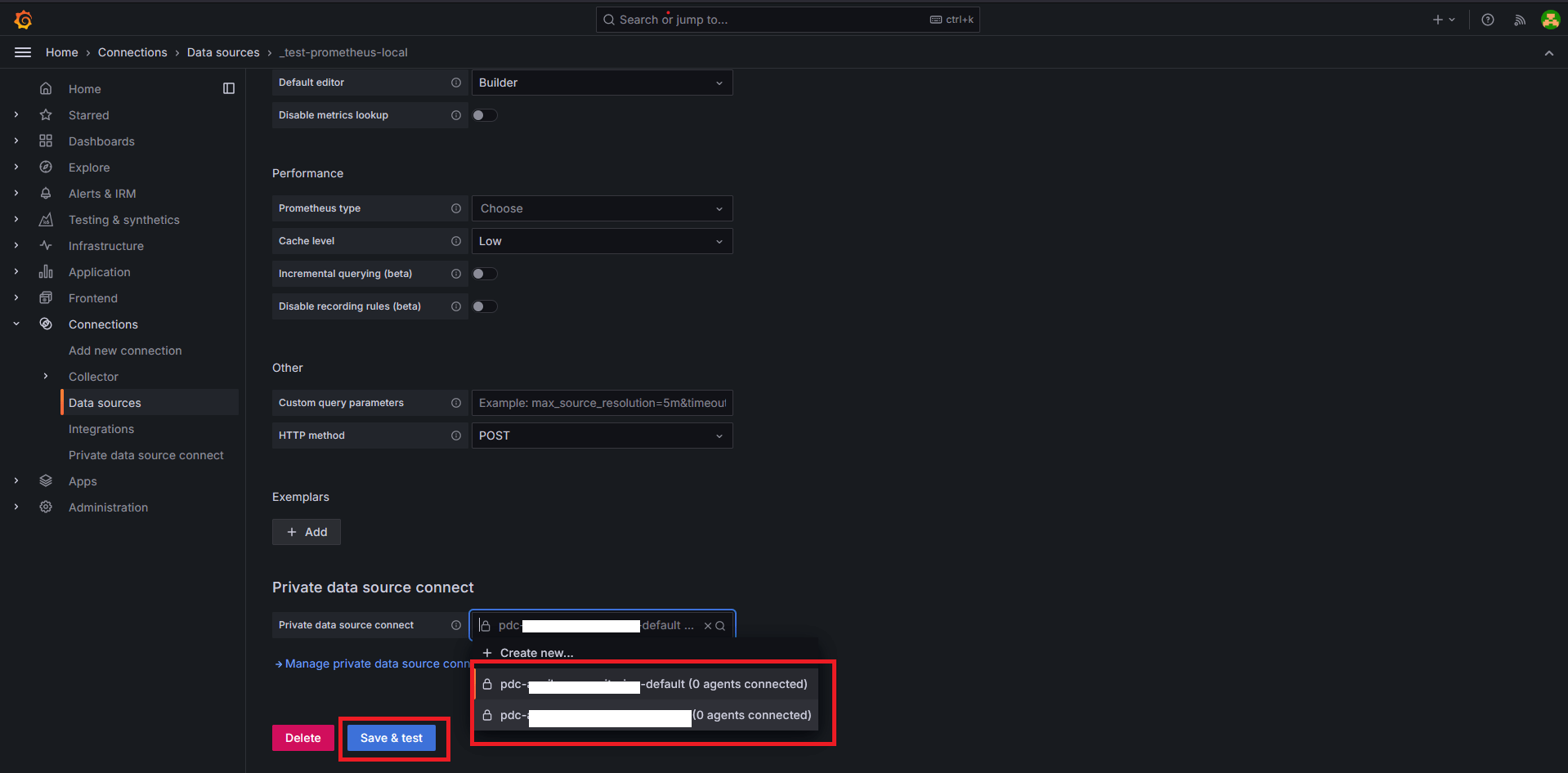Open the news RSS feed icon
Image resolution: width=1568 pixels, height=773 pixels.
(x=1519, y=20)
